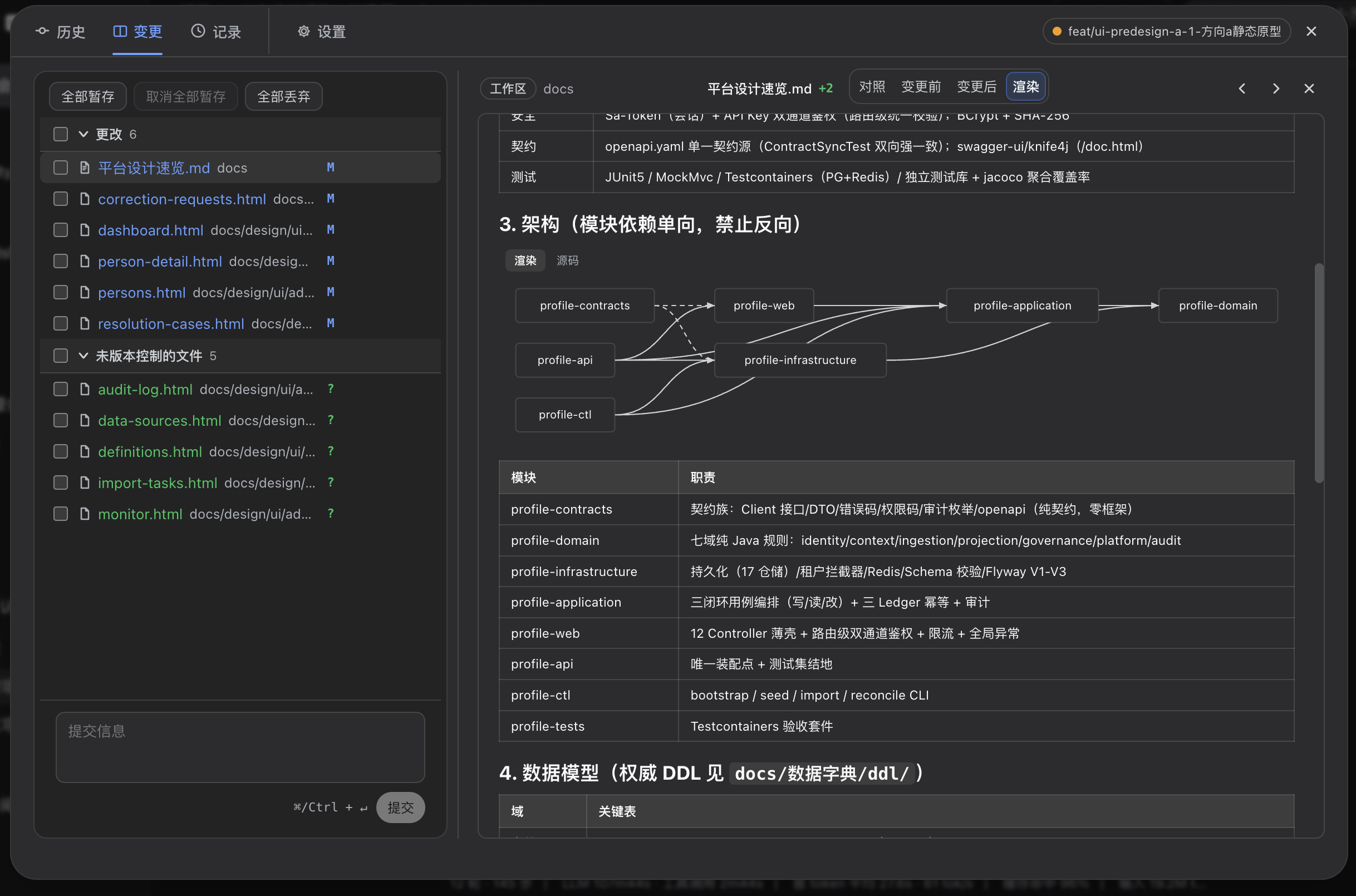1356x896 pixels.
Task: Collapse the 未版本控制的文件 group chevron
Action: [83, 356]
